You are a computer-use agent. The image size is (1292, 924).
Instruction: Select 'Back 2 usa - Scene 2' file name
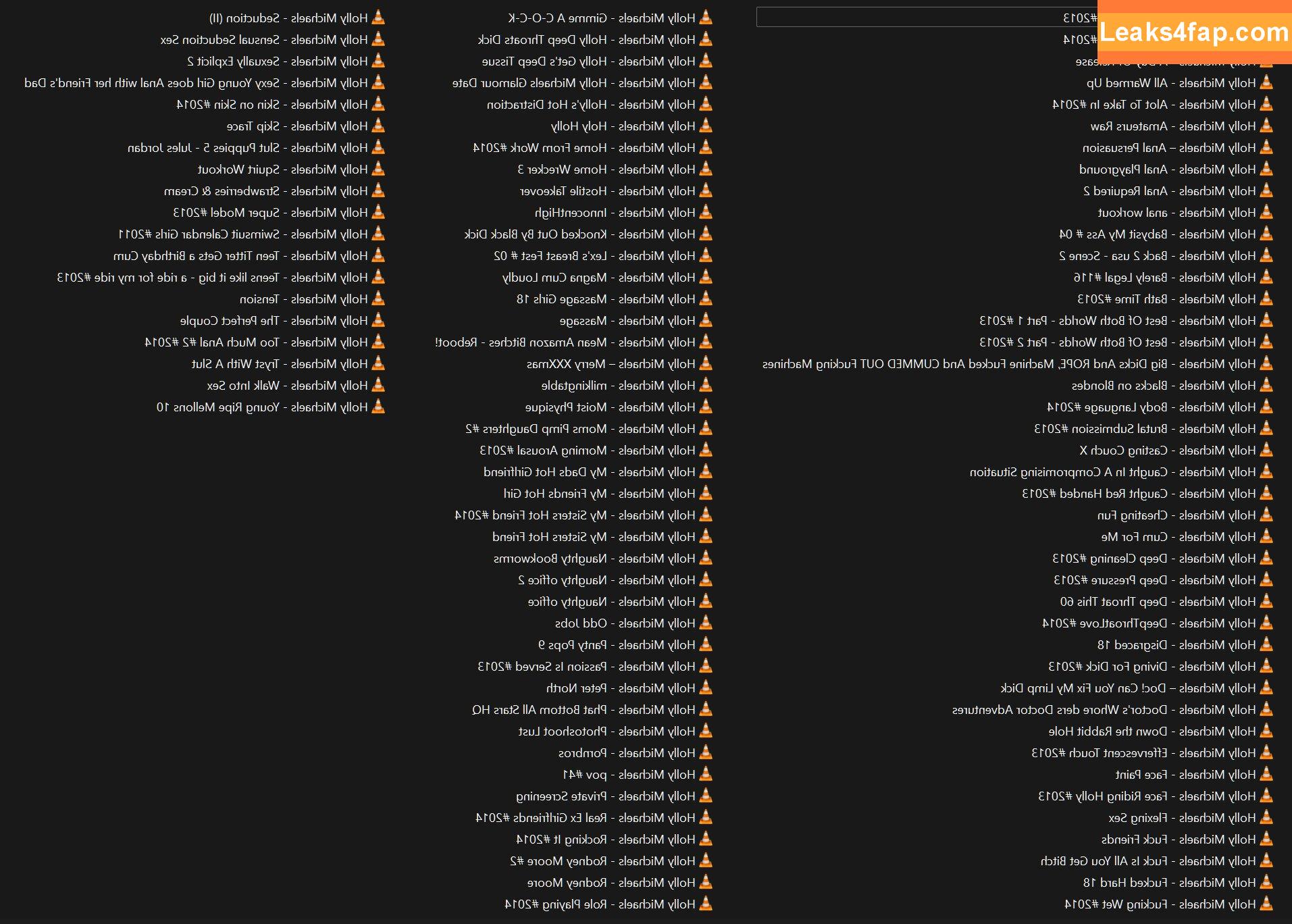pyautogui.click(x=1112, y=256)
